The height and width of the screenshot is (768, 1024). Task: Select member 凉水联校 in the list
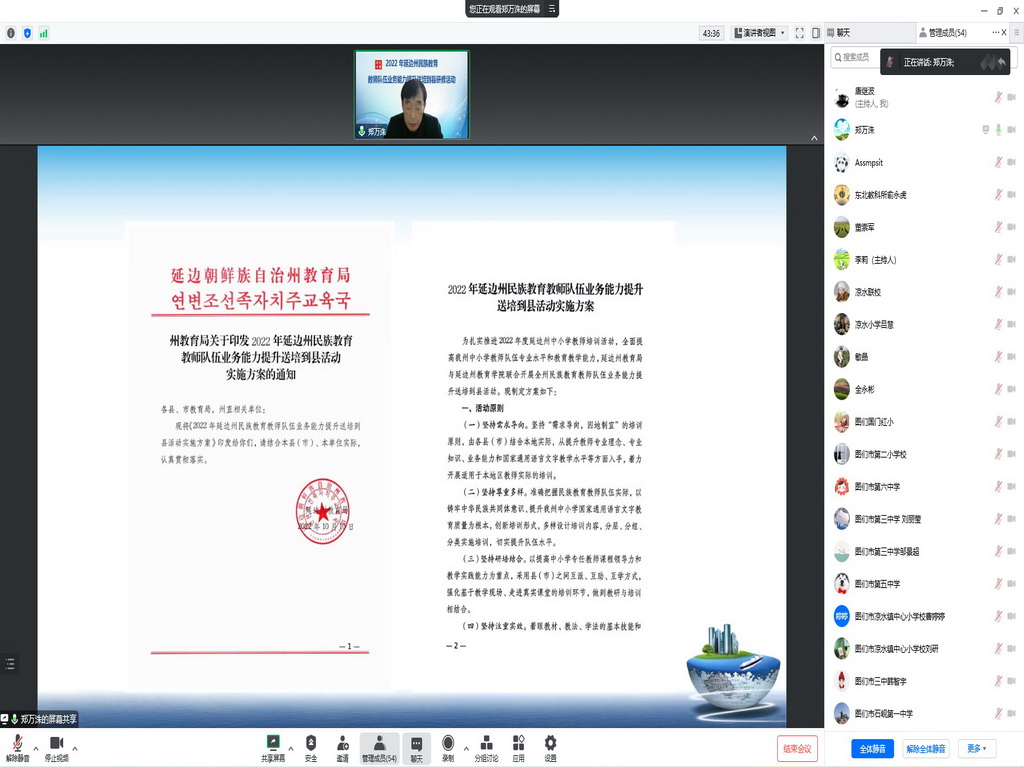(x=924, y=292)
